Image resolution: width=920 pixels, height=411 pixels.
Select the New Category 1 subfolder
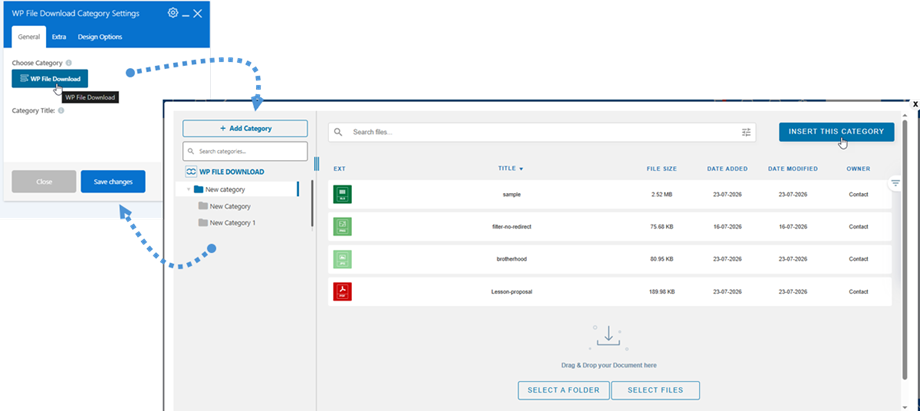[x=227, y=223]
